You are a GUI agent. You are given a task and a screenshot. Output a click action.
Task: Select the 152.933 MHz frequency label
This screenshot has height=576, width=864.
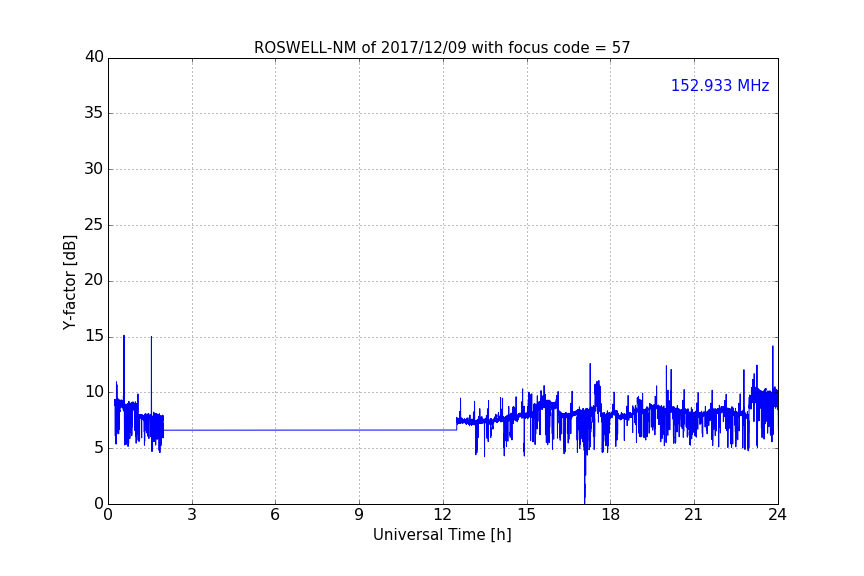[720, 85]
